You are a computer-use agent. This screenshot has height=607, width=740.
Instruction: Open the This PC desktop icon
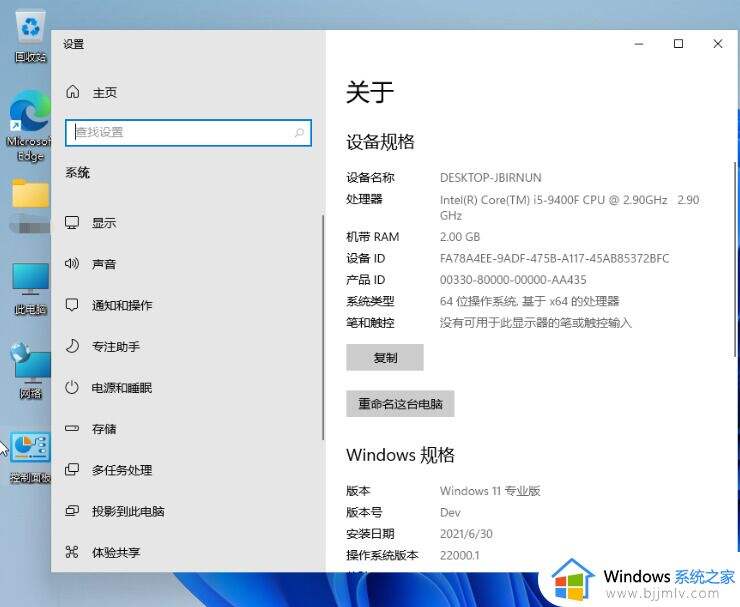[x=30, y=289]
